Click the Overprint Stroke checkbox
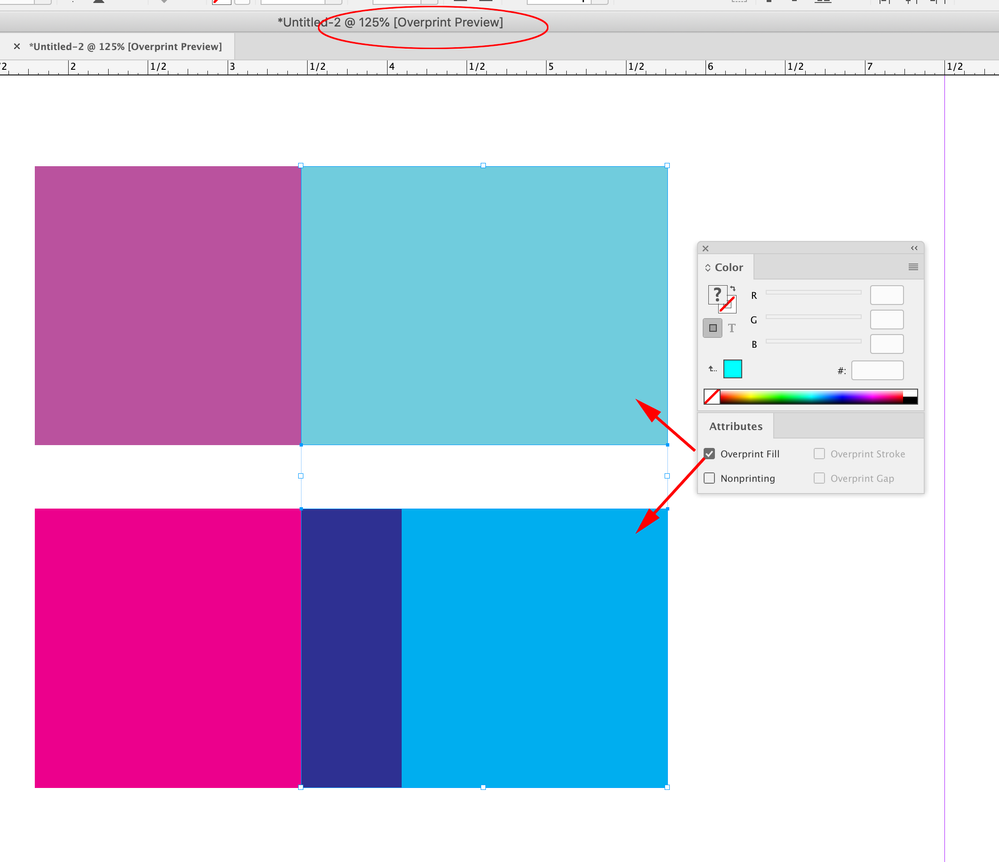Screen dimensions: 999x862 point(817,453)
